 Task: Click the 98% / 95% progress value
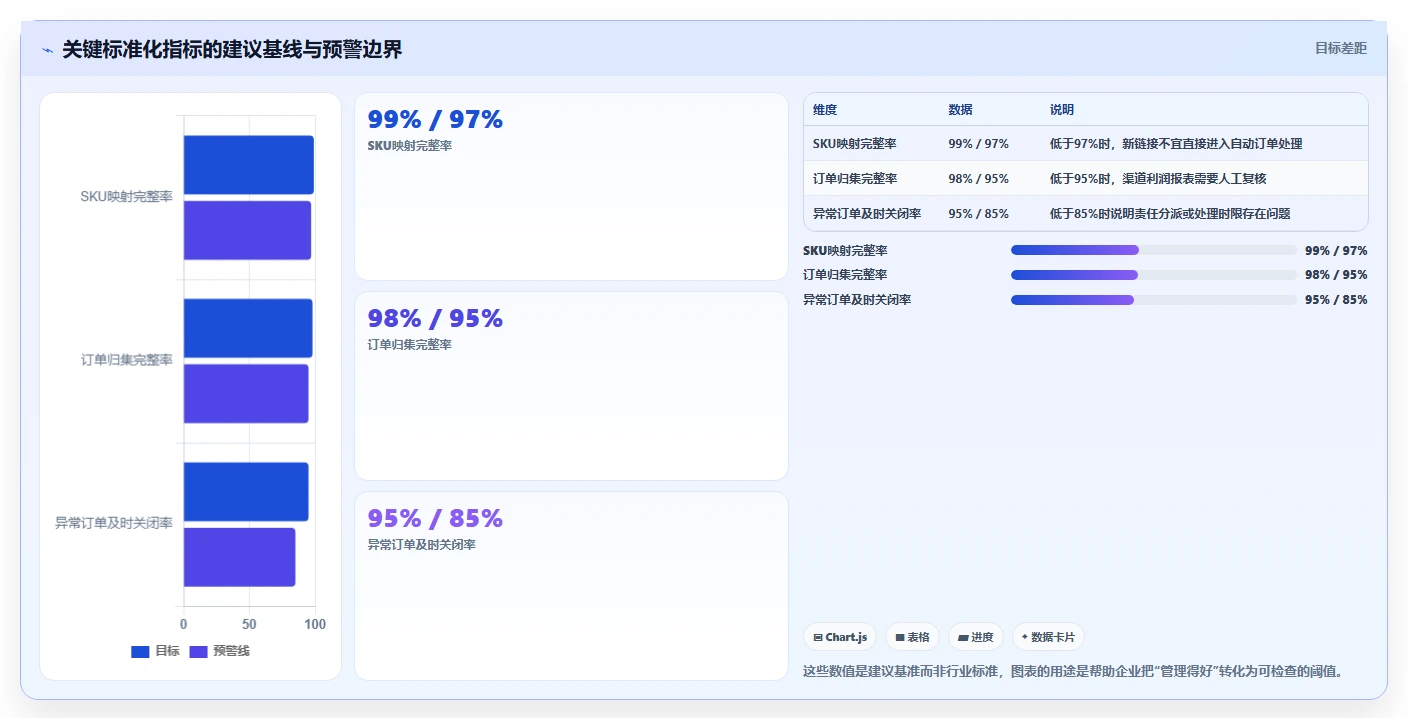pyautogui.click(x=1336, y=275)
